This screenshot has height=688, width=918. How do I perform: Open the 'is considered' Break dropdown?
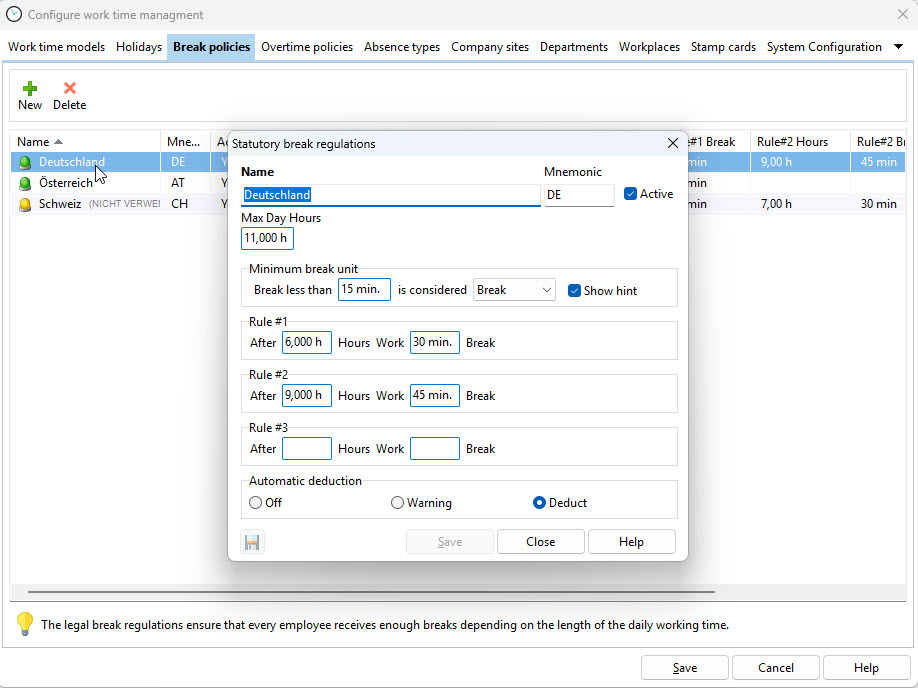point(514,290)
